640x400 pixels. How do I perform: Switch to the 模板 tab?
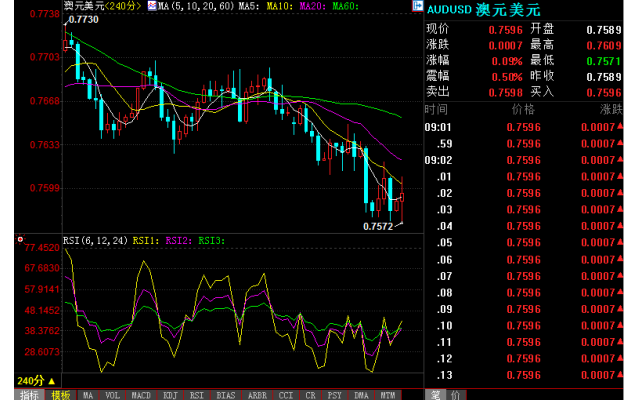click(x=60, y=395)
